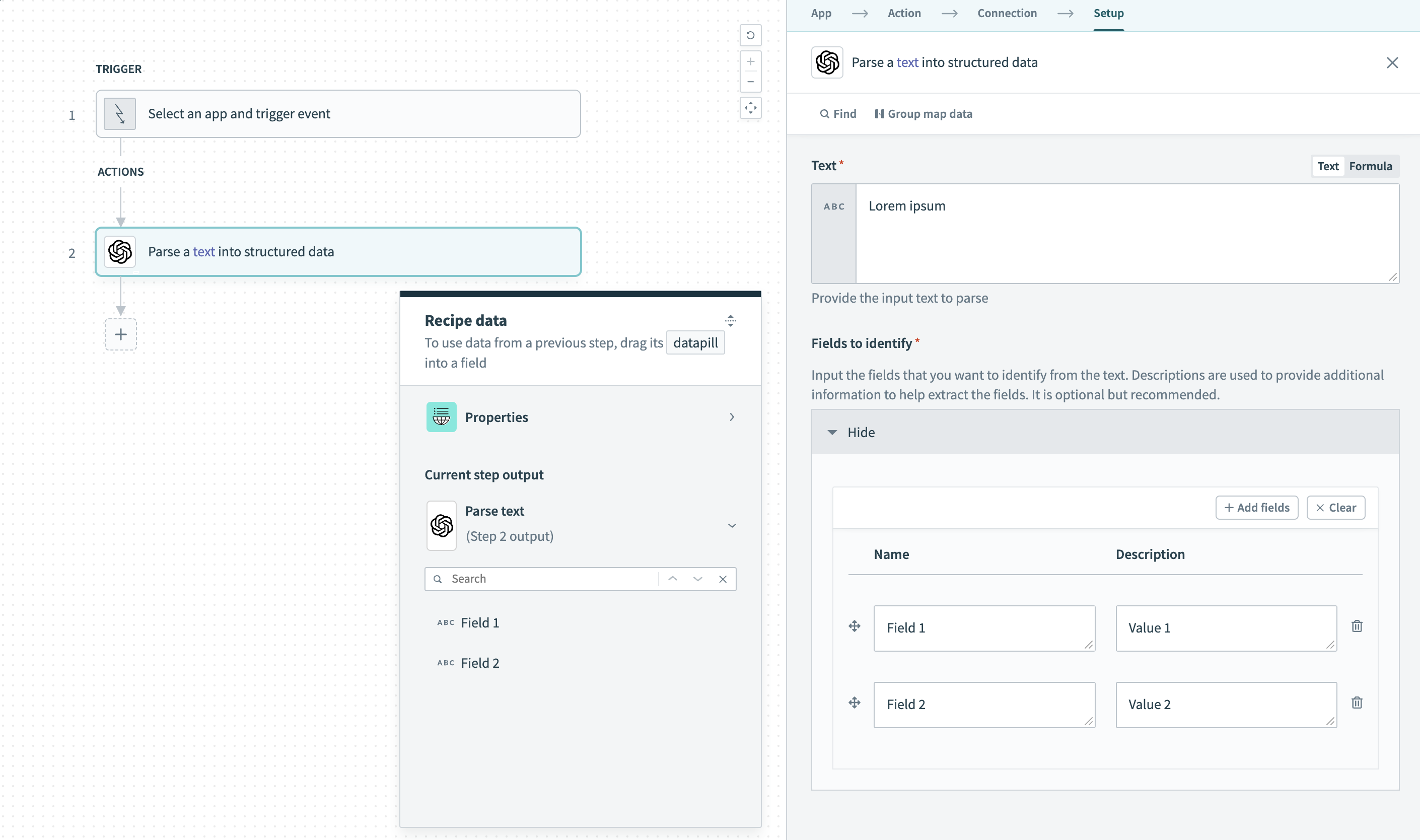Image resolution: width=1420 pixels, height=840 pixels.
Task: Open the App tab
Action: click(x=821, y=13)
